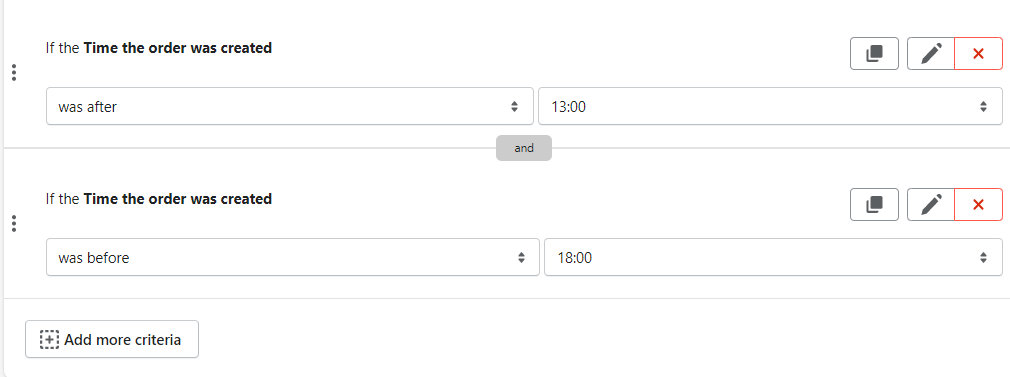The width and height of the screenshot is (1010, 377).
Task: Edit the "was after" criteria with pencil icon
Action: point(931,53)
